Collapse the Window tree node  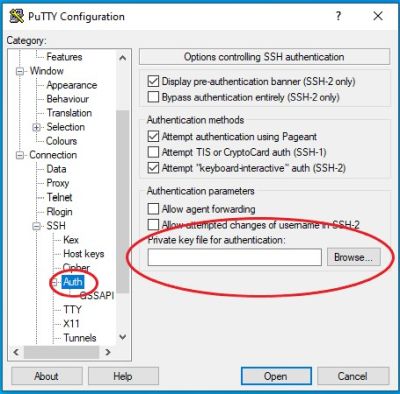pos(20,71)
